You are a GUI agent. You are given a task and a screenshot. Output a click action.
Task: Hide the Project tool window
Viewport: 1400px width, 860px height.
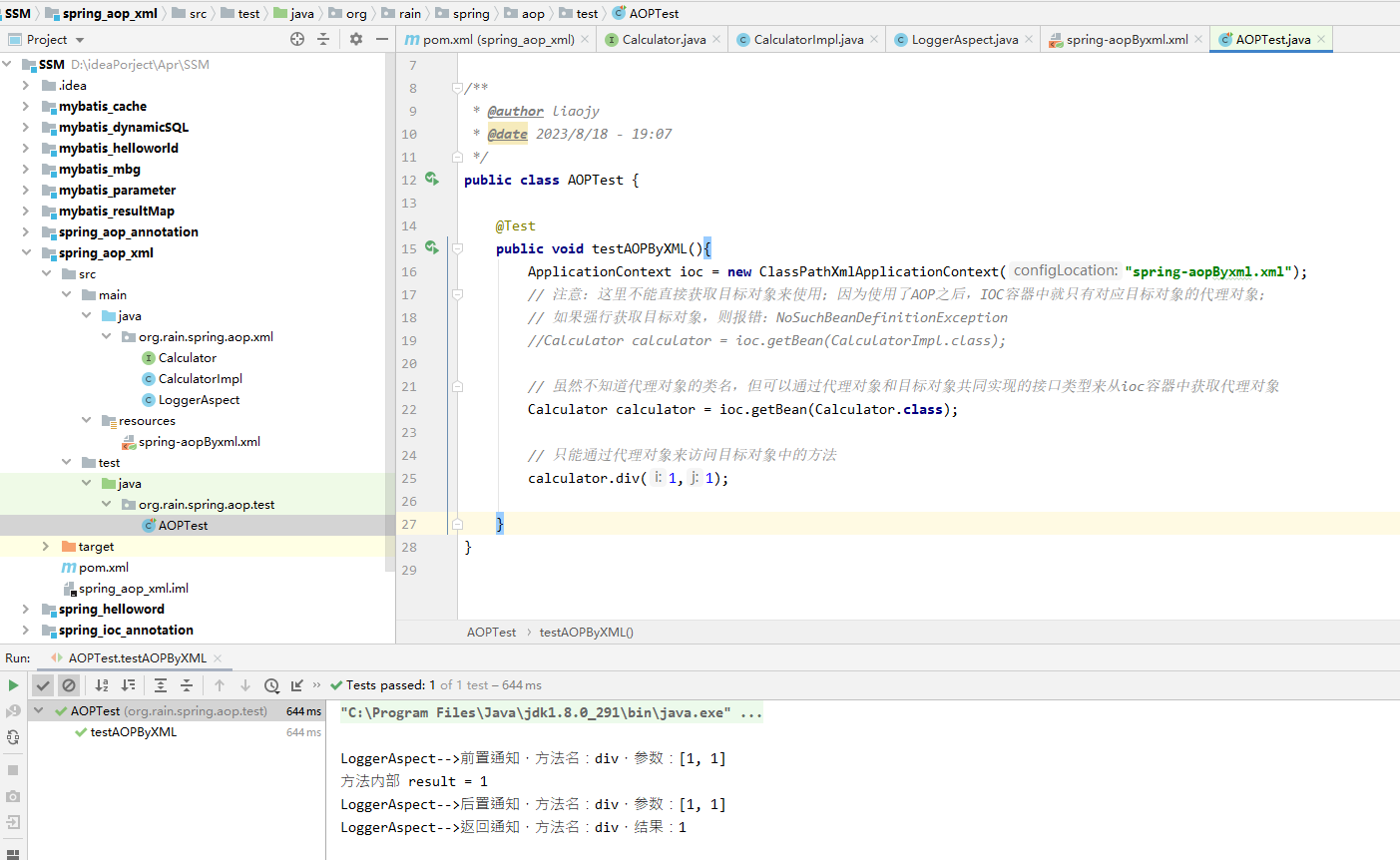pos(382,39)
